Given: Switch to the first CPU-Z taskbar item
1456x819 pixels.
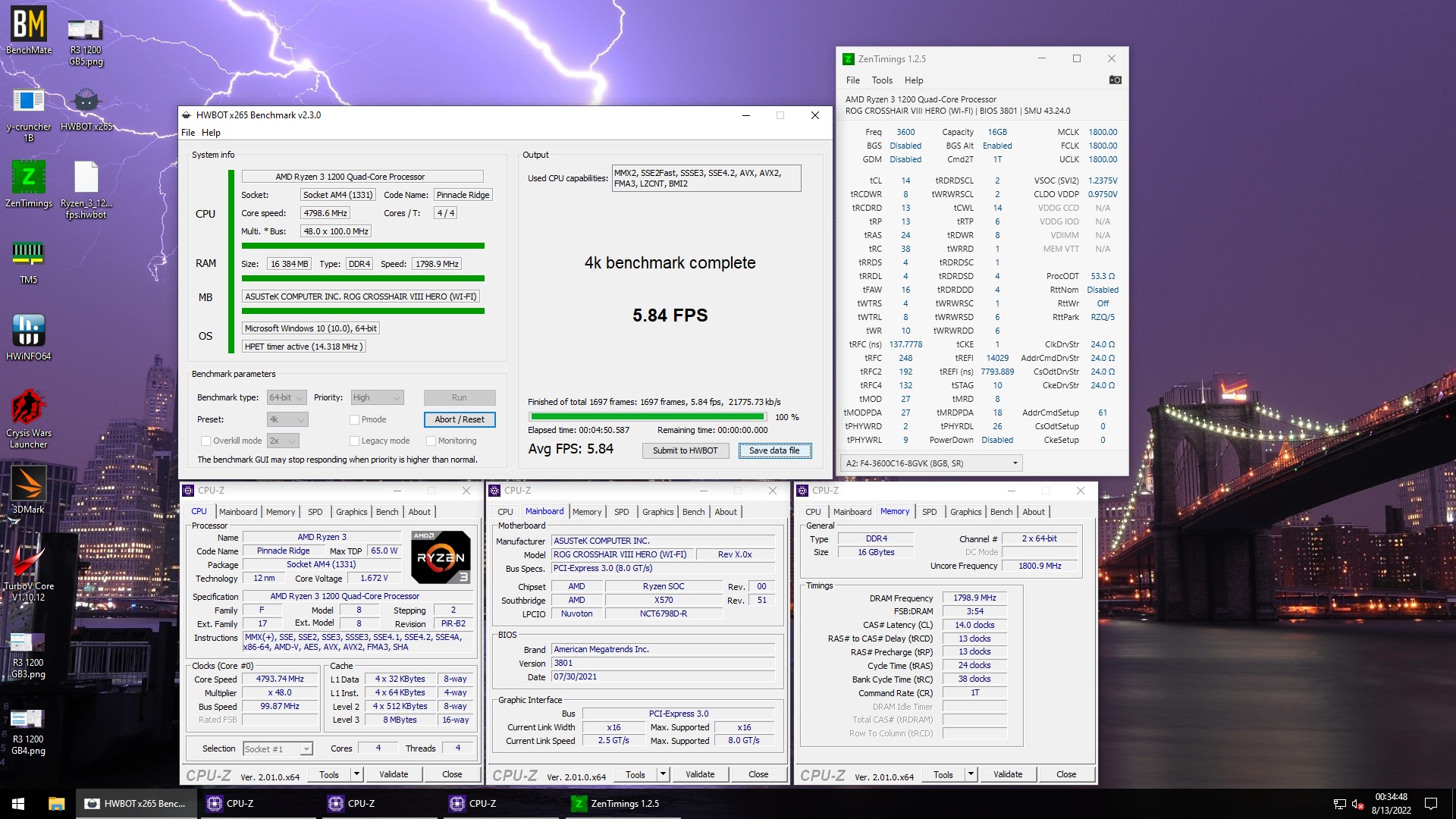Looking at the screenshot, I should (258, 803).
